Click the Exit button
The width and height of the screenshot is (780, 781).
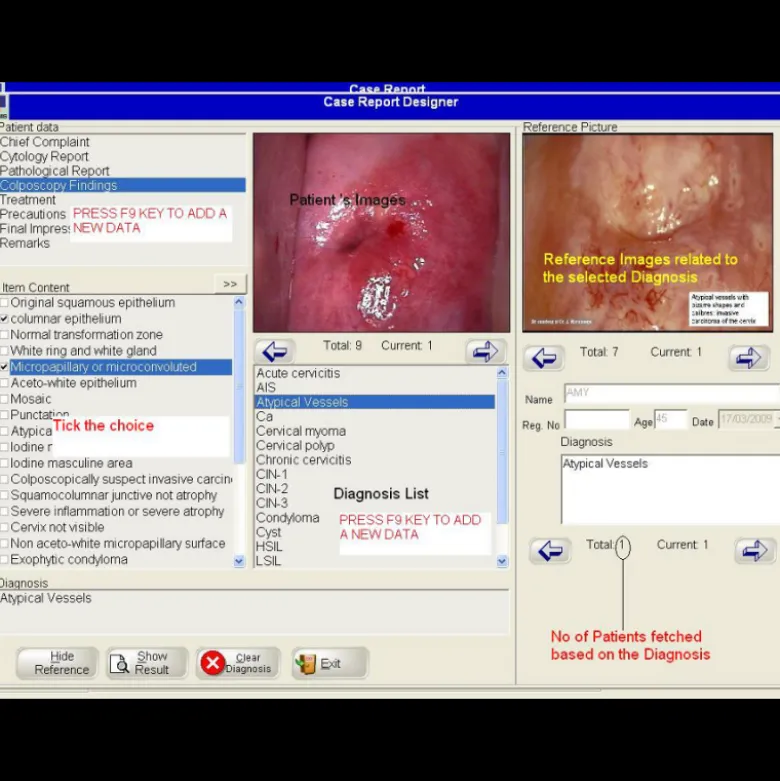click(330, 663)
